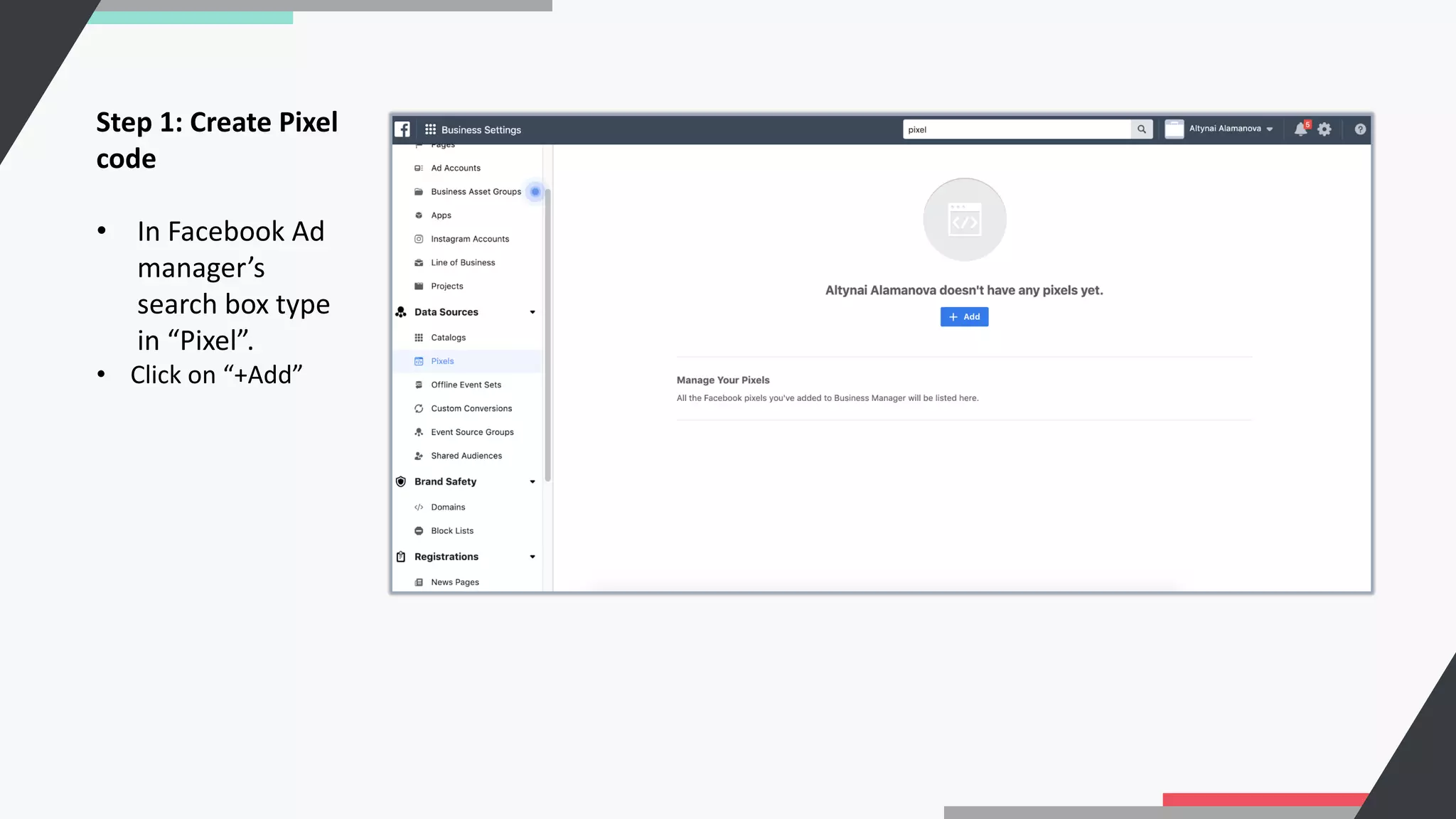Open Custom Conversions in sidebar

click(471, 409)
